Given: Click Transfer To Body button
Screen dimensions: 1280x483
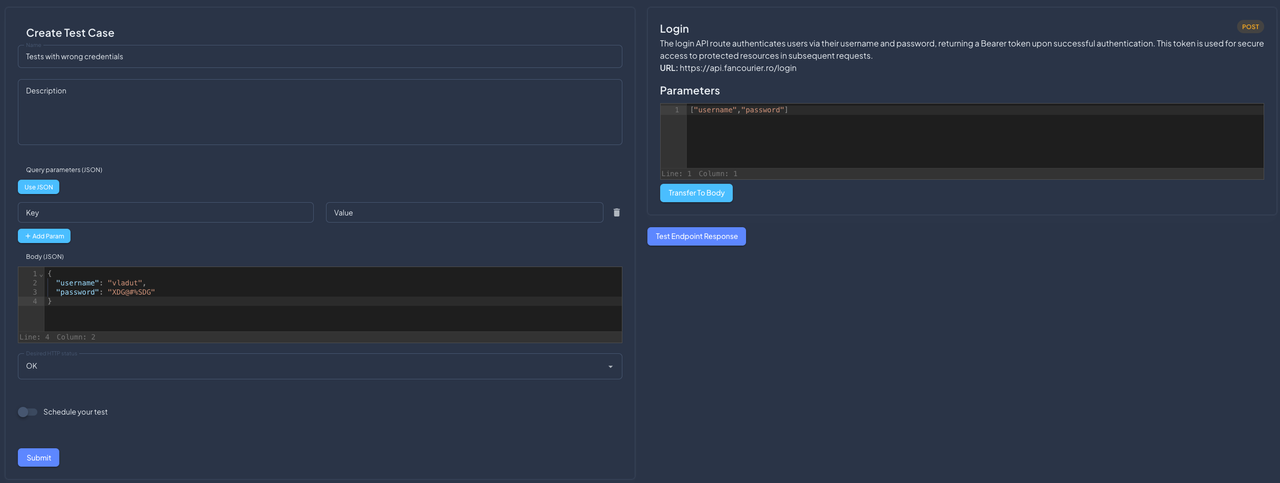Looking at the screenshot, I should [x=696, y=193].
